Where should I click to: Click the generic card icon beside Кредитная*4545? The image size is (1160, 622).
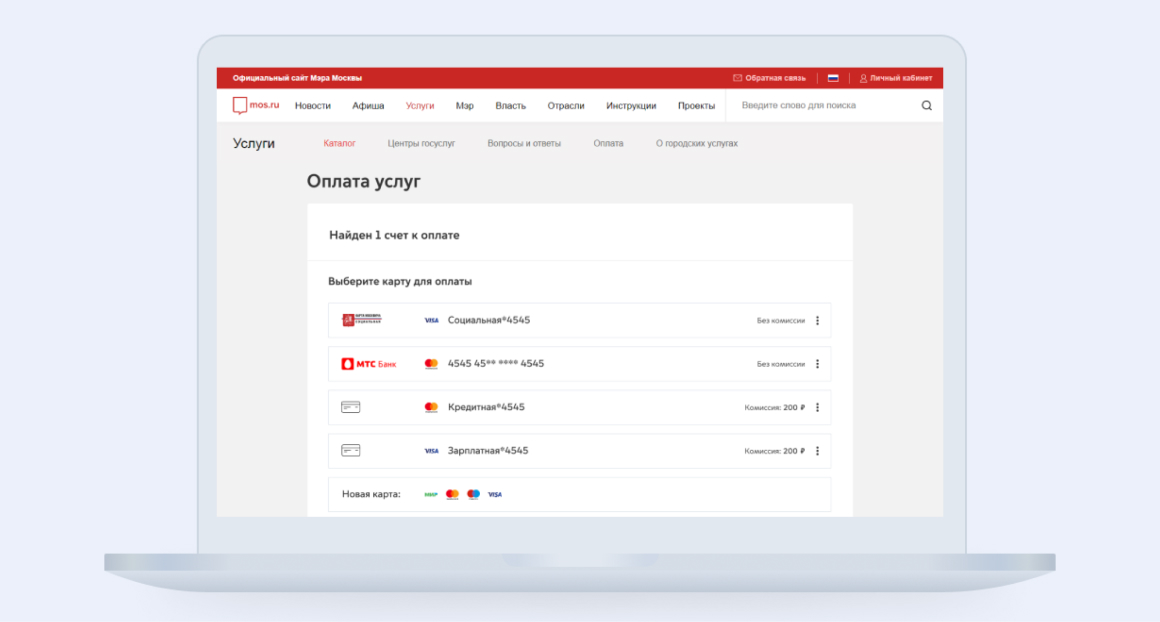[351, 407]
